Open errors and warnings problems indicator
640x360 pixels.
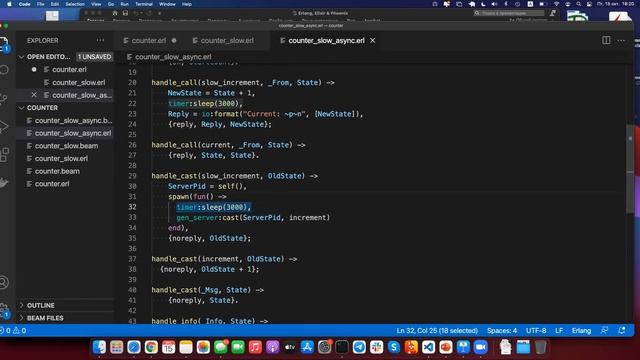(x=13, y=330)
